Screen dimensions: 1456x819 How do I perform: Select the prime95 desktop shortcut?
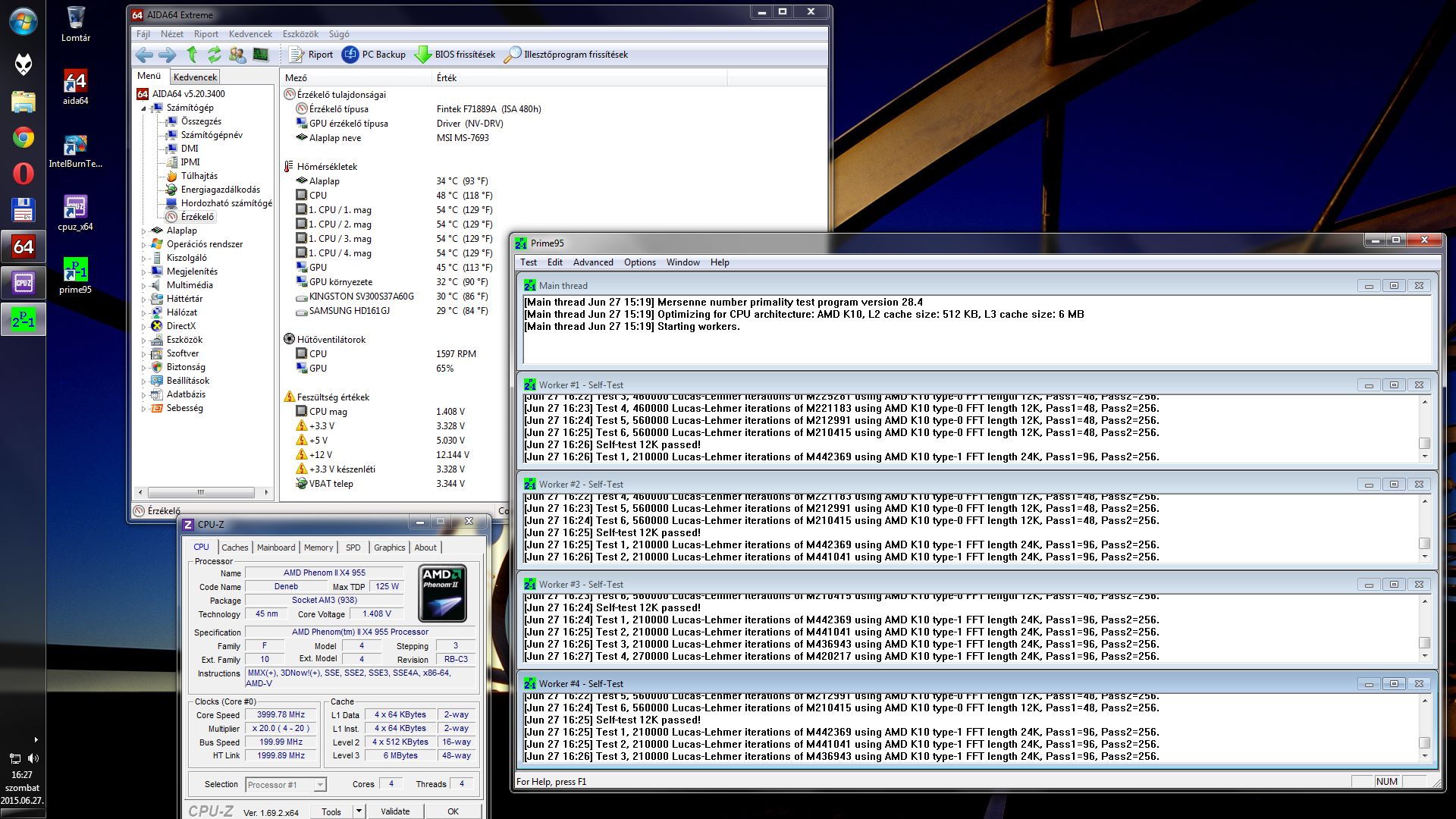pyautogui.click(x=76, y=275)
